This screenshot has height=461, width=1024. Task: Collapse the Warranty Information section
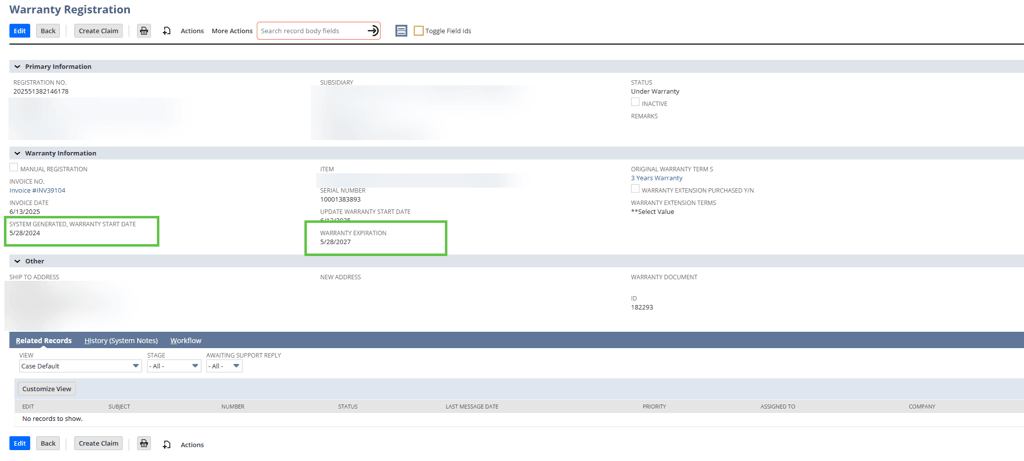(17, 153)
